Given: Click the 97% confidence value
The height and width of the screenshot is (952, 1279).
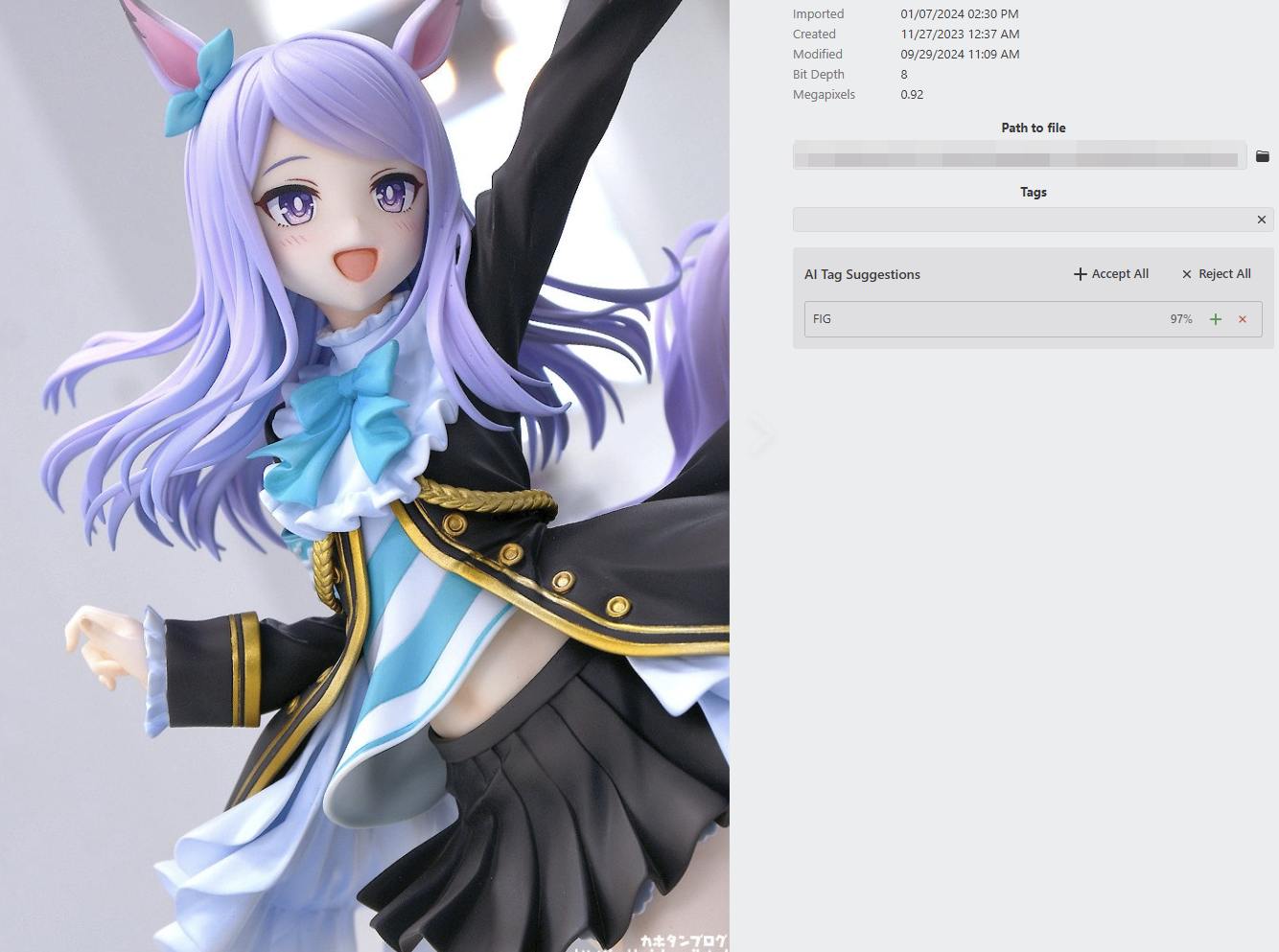Looking at the screenshot, I should pyautogui.click(x=1181, y=319).
